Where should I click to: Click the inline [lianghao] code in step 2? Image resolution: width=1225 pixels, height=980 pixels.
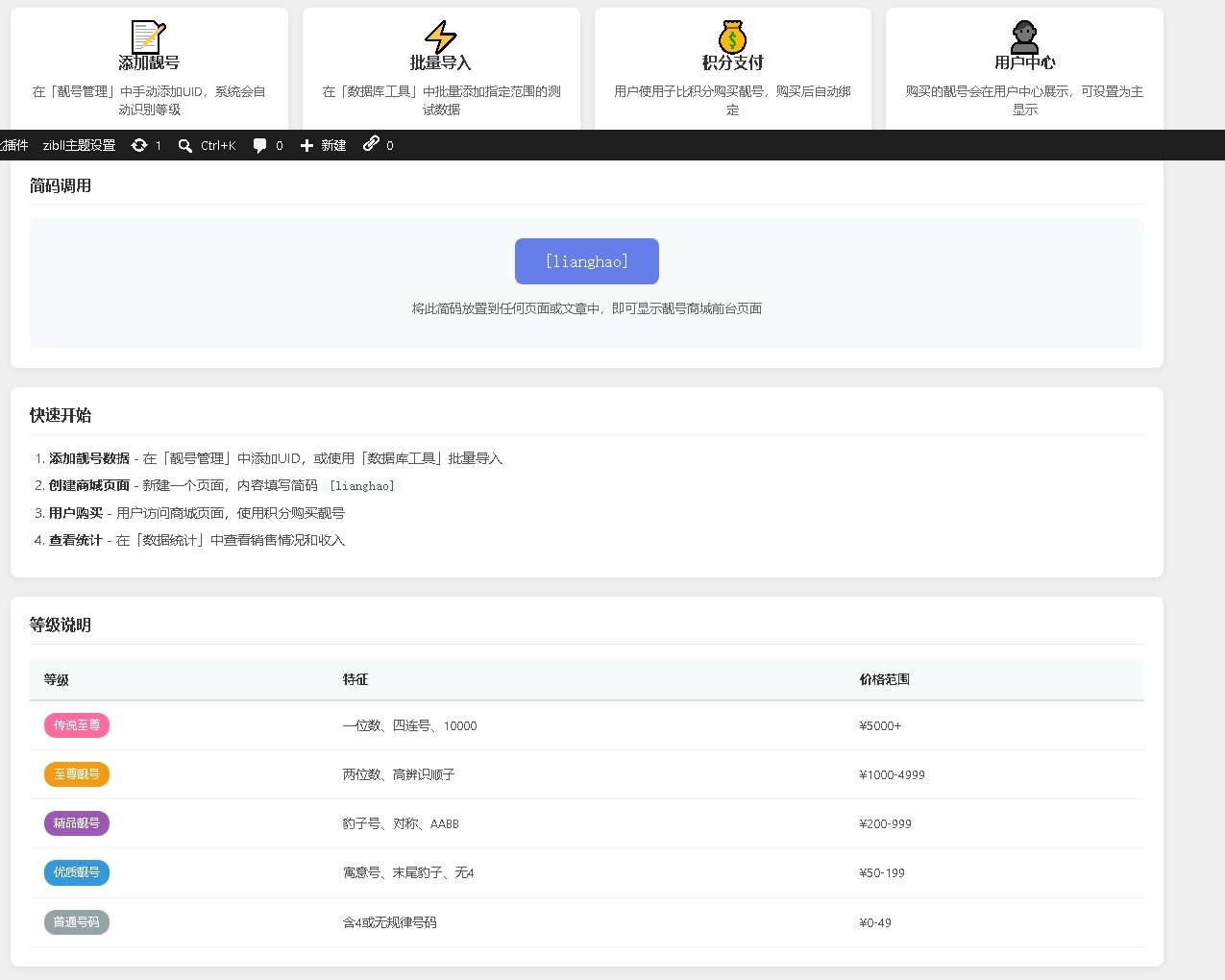(x=362, y=486)
